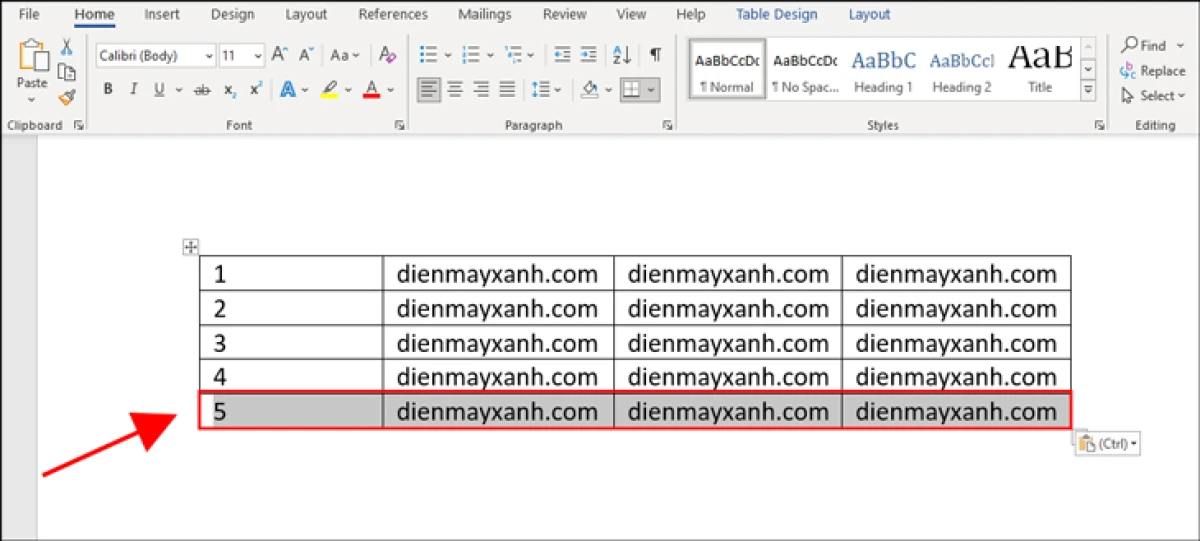
Task: Open the underline style dropdown arrow
Action: (x=179, y=90)
